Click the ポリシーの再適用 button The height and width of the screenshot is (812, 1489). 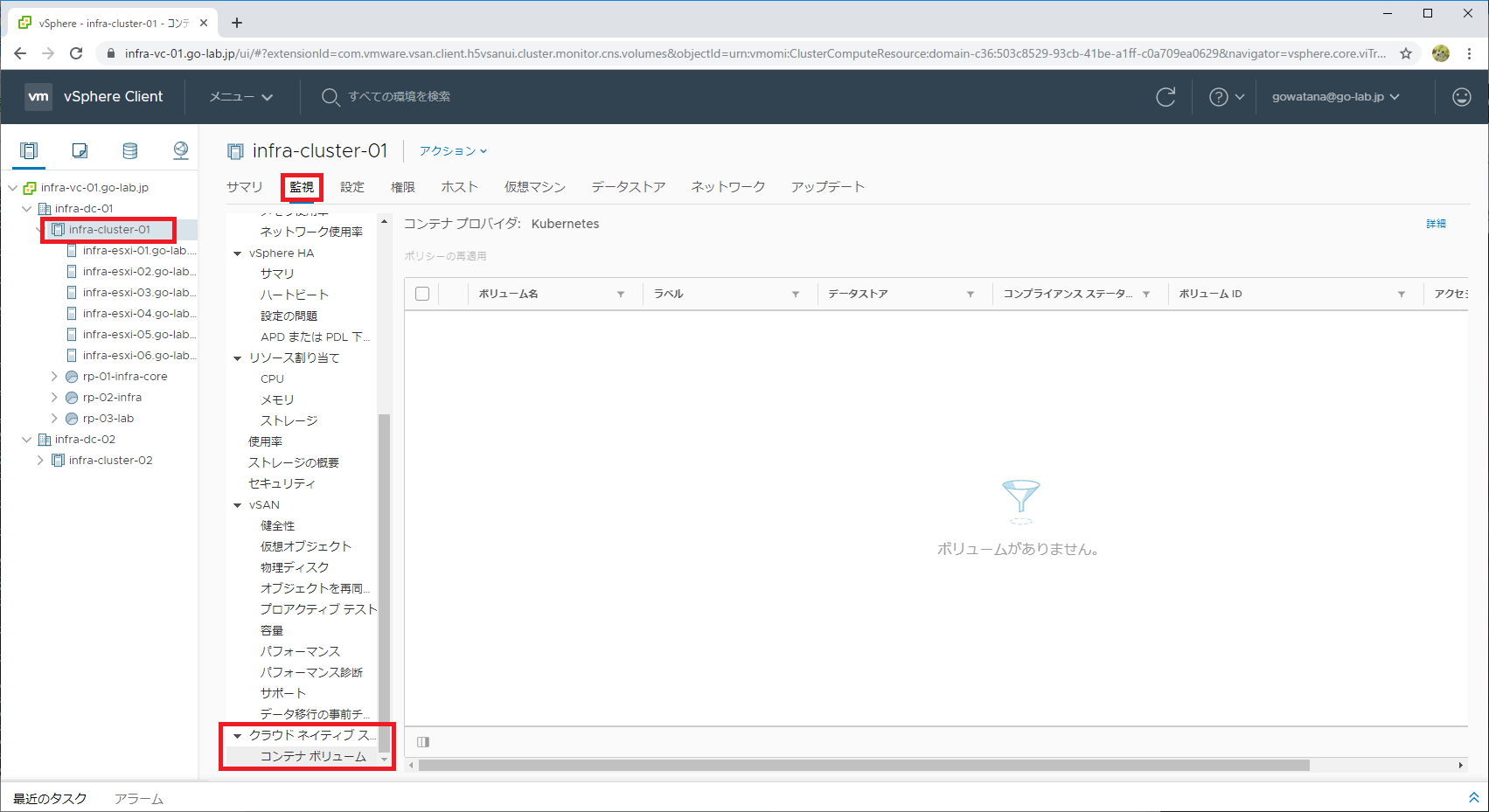446,256
